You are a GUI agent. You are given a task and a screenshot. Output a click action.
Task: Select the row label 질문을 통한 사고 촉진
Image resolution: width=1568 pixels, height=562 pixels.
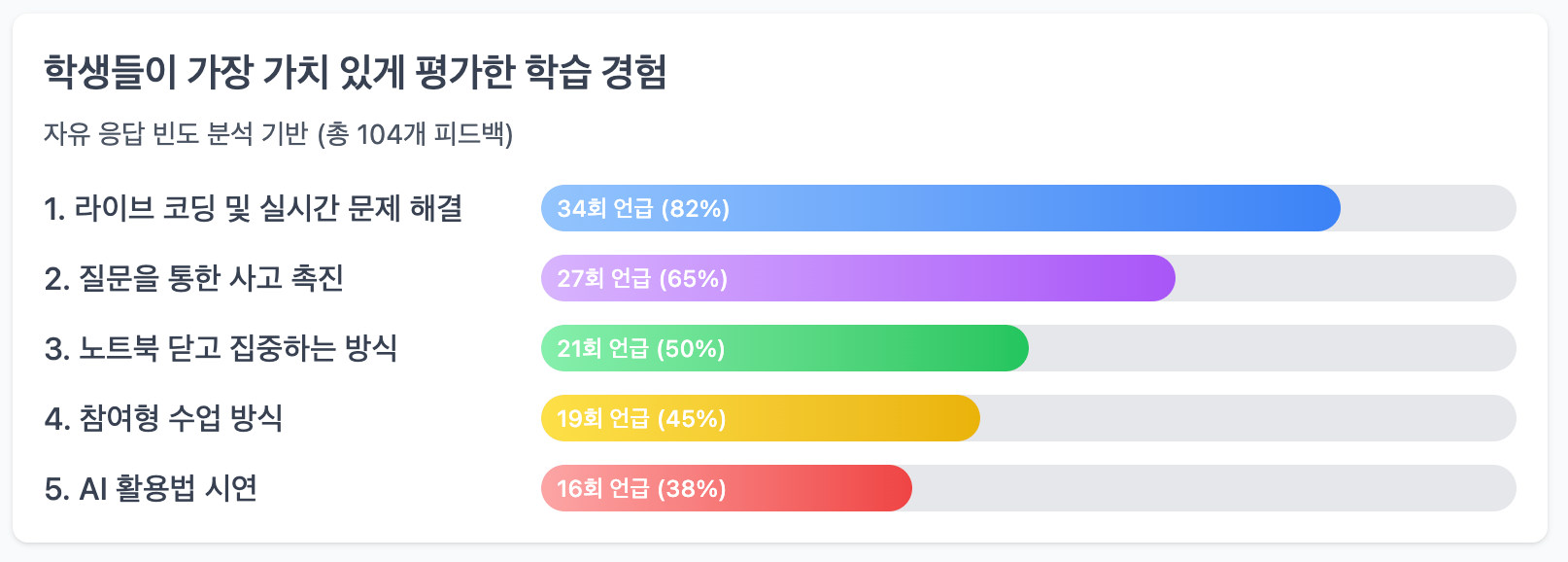(194, 278)
